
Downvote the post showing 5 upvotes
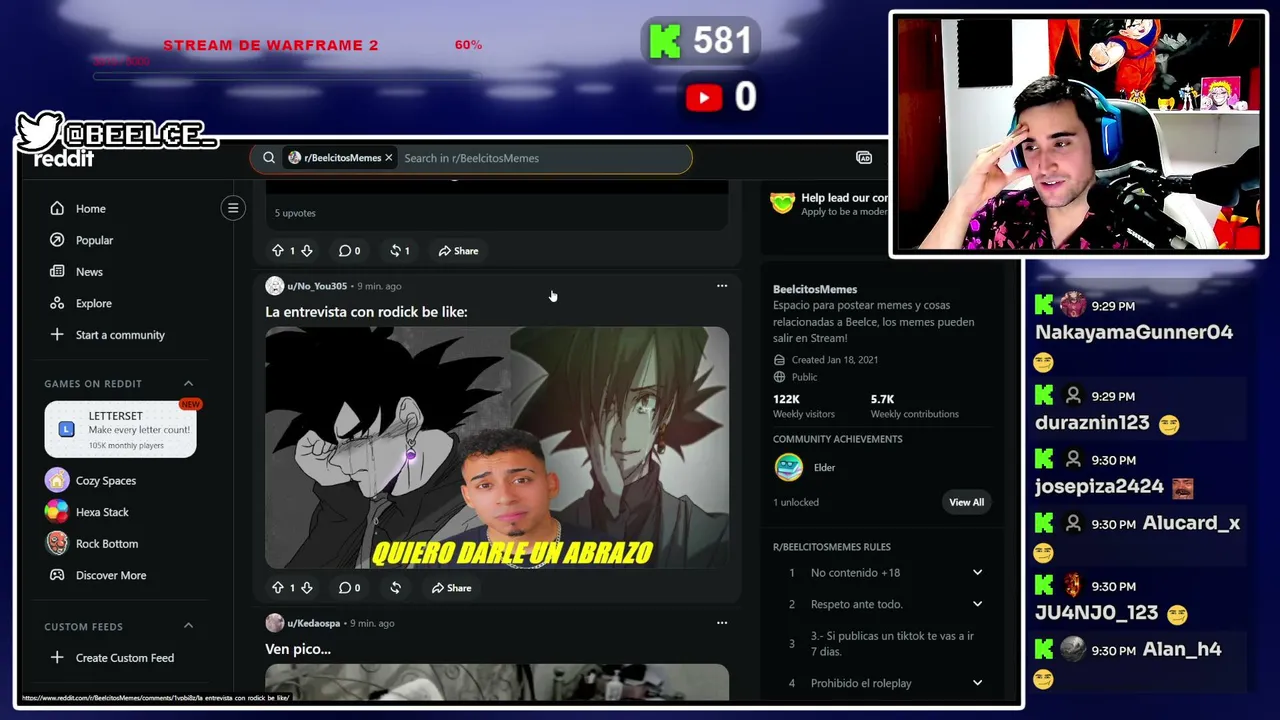307,251
